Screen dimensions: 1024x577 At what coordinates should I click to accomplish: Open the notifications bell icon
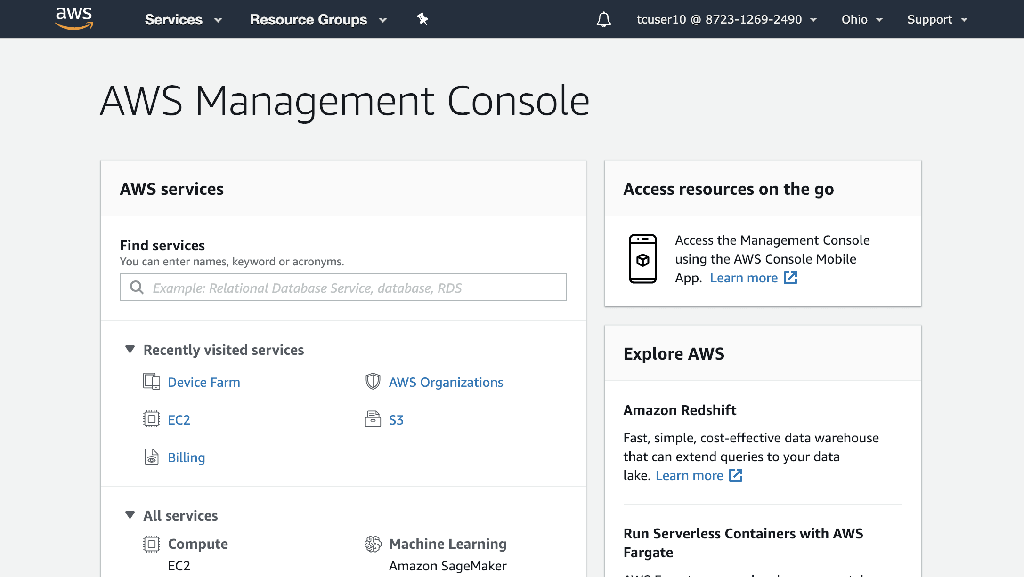tap(604, 20)
